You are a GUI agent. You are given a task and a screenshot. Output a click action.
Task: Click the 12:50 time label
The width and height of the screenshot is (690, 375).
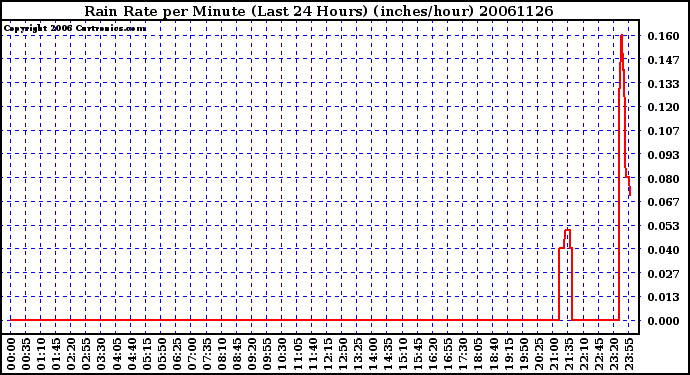pyautogui.click(x=342, y=354)
